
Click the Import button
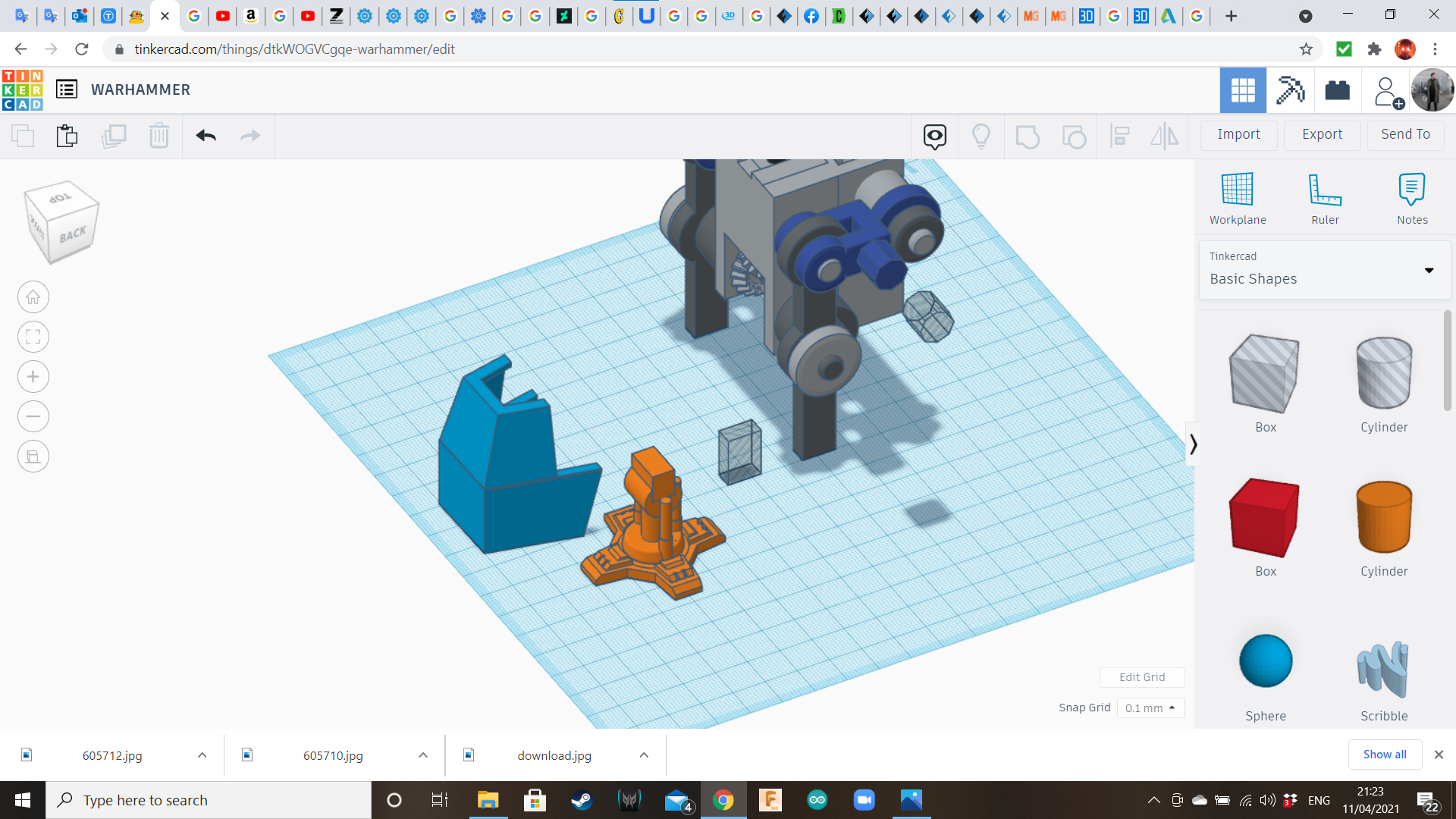[1238, 134]
